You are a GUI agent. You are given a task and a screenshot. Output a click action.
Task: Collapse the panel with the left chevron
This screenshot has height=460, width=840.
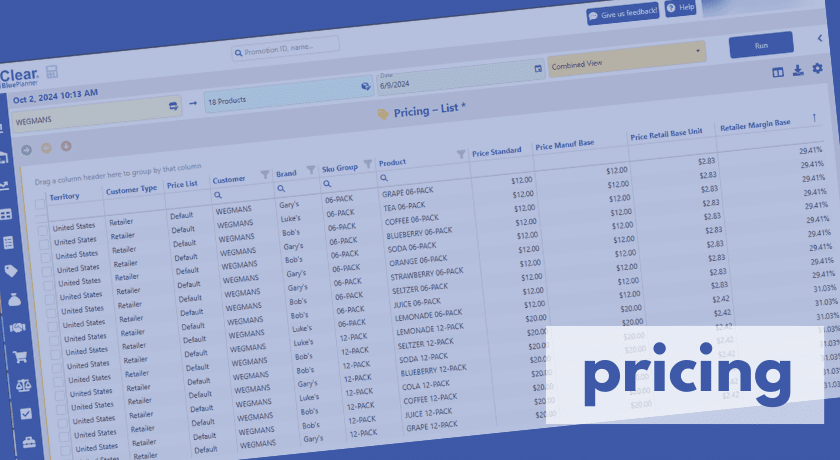(x=820, y=38)
